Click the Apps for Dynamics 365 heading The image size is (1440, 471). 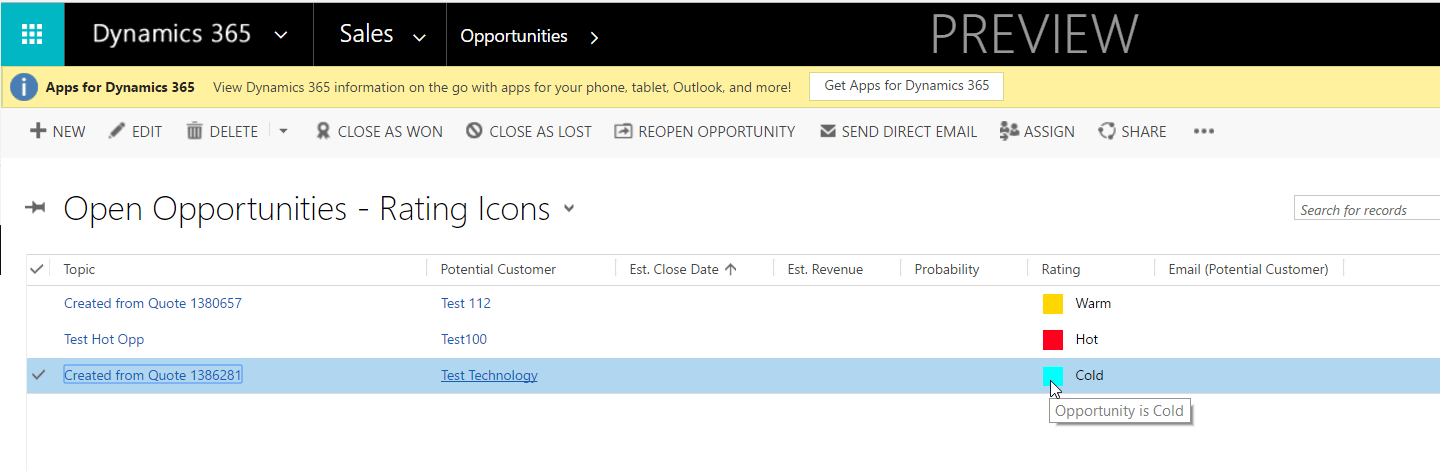(120, 87)
